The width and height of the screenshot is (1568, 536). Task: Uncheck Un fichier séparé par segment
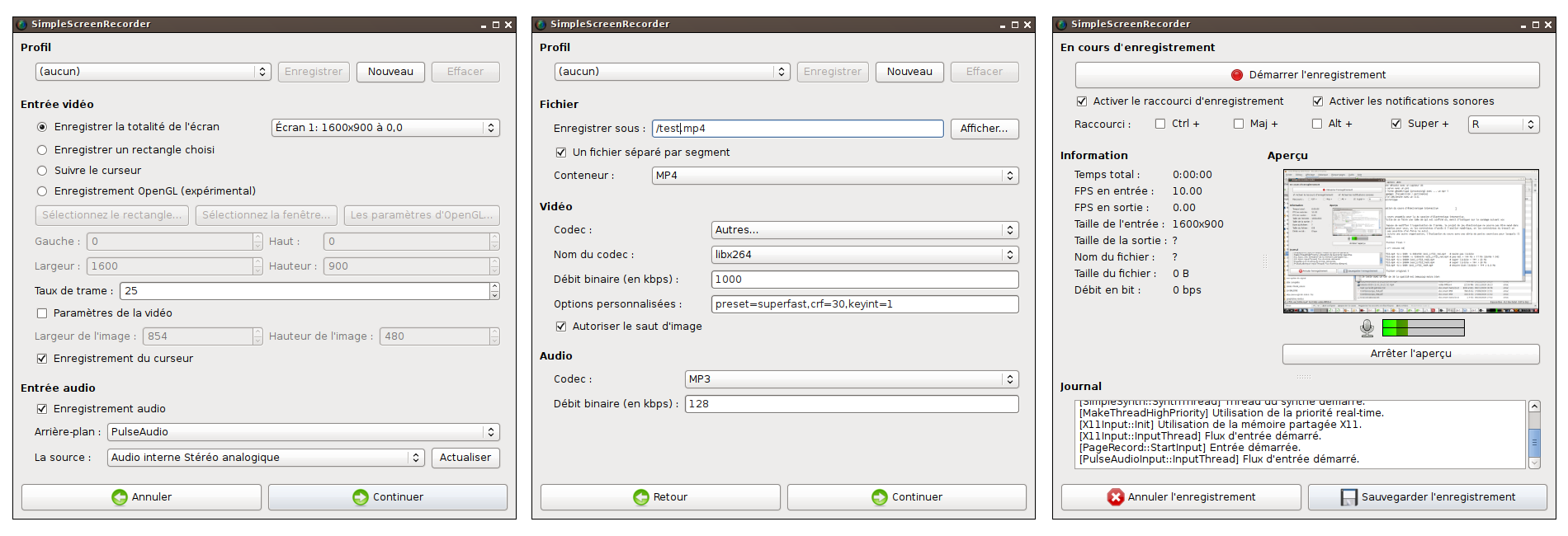pos(561,153)
